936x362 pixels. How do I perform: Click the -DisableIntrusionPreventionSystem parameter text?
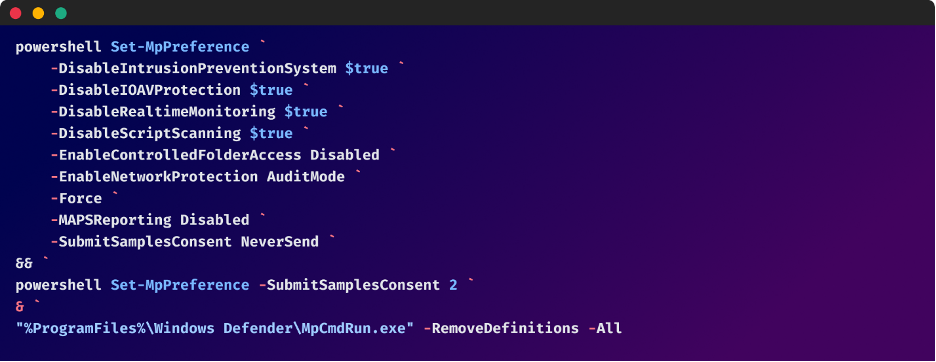193,69
